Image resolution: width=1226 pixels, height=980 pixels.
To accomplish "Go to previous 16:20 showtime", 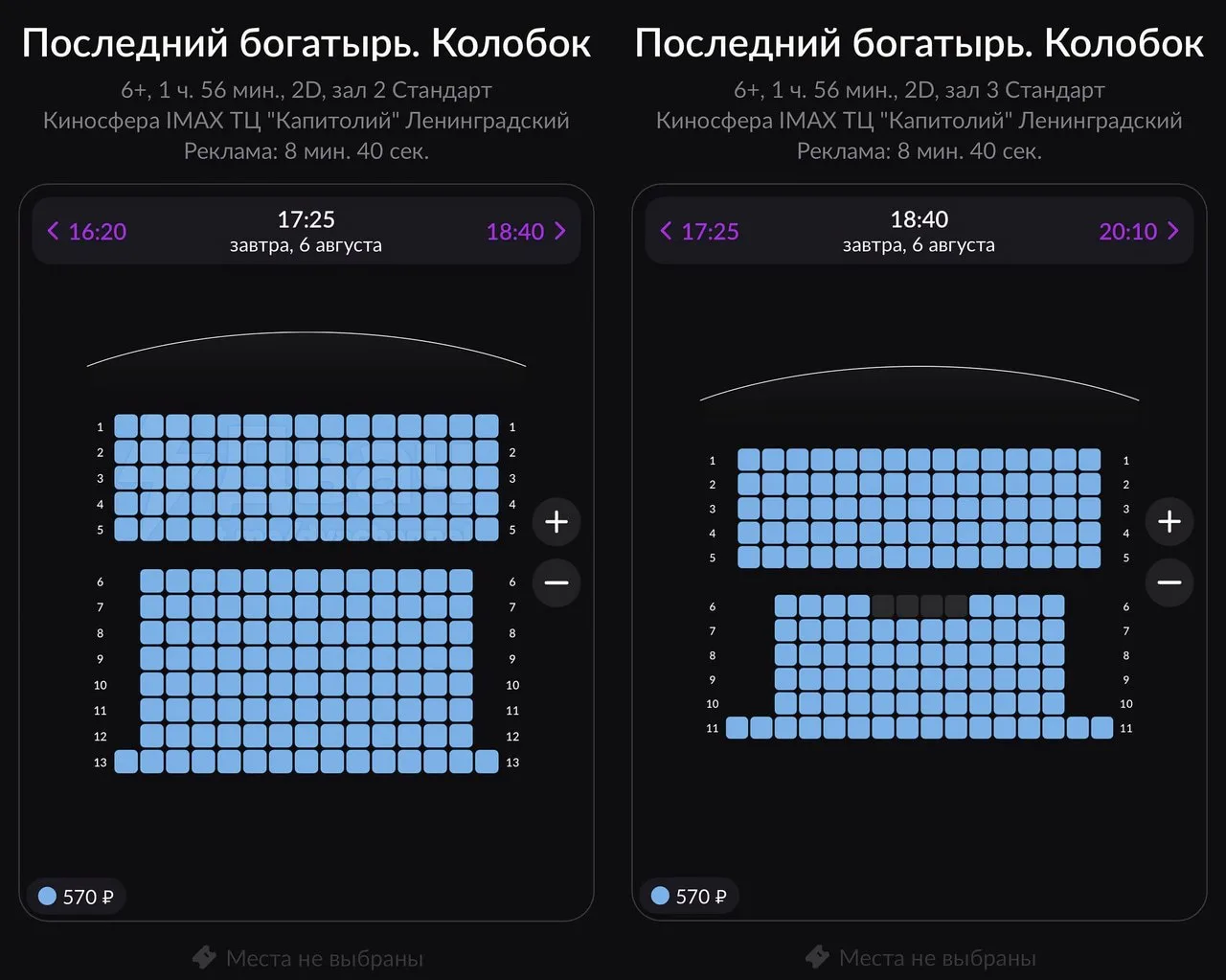I will coord(87,231).
